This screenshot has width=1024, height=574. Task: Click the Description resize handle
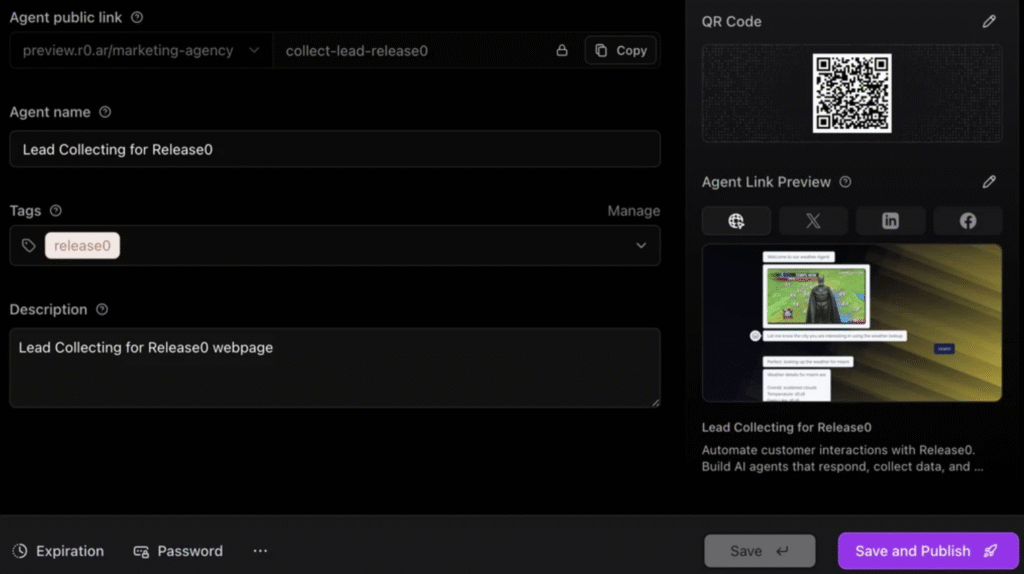point(655,402)
